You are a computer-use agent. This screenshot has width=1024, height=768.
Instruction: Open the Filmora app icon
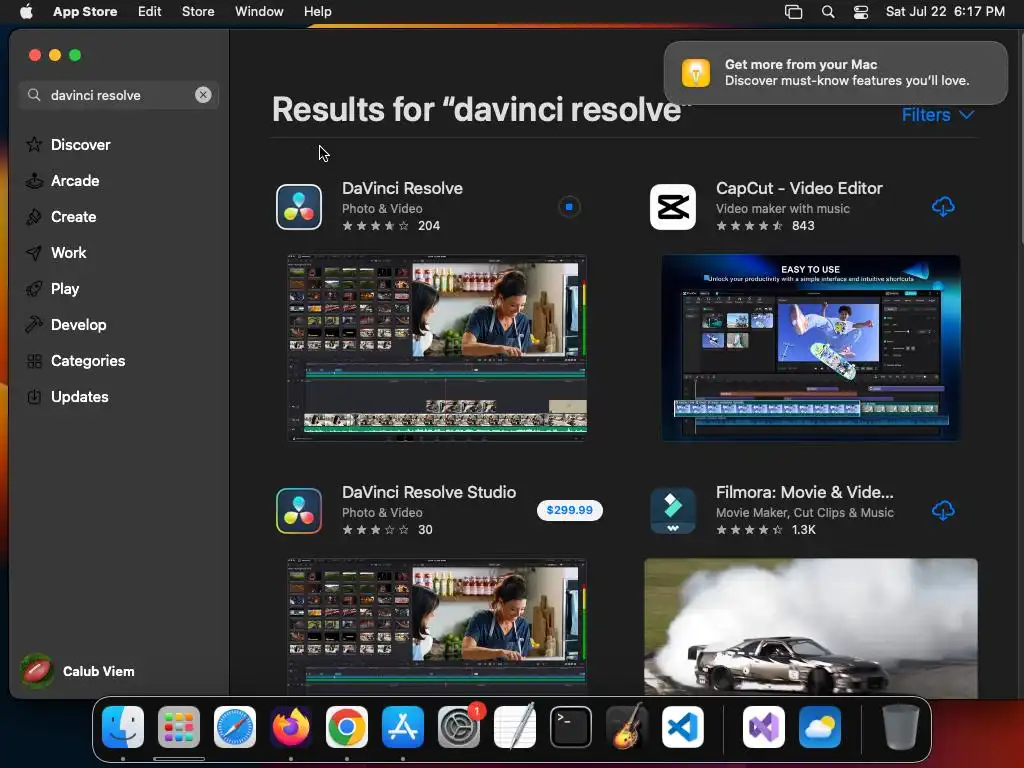tap(673, 511)
